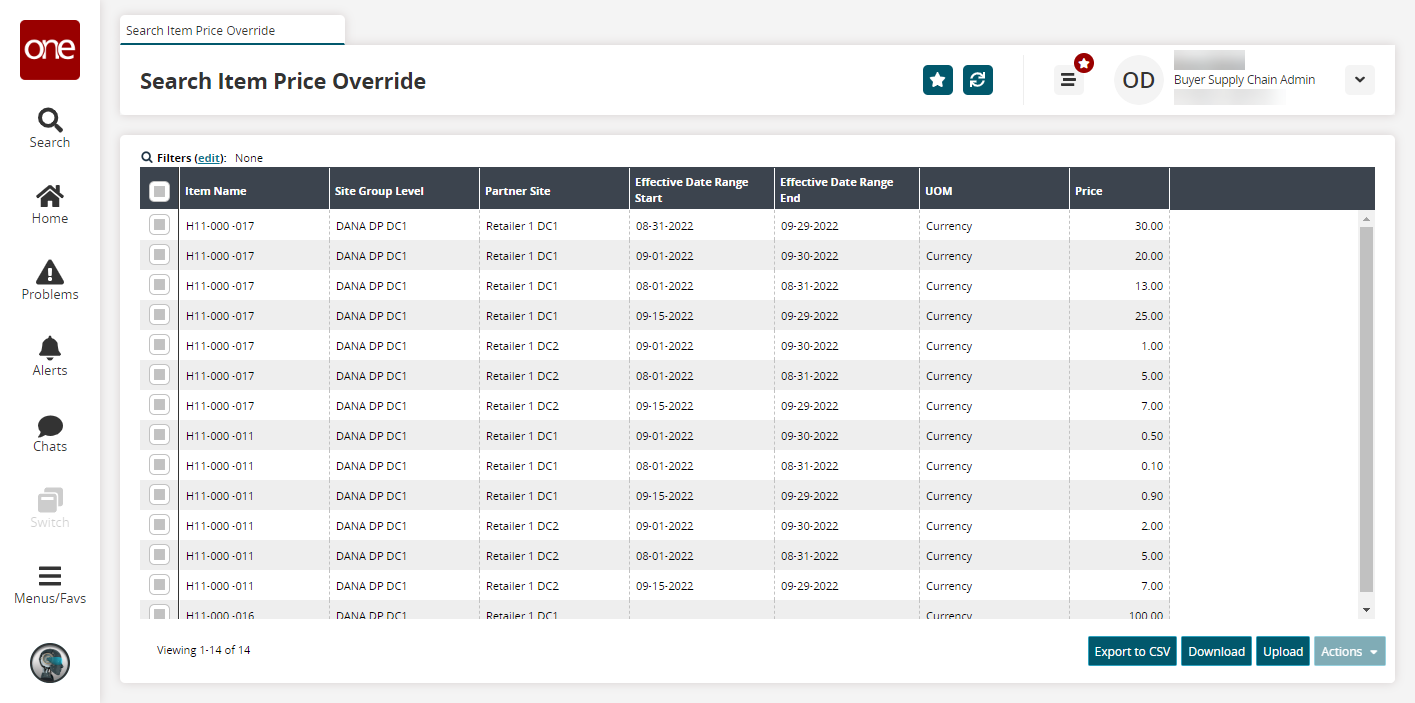Image resolution: width=1415 pixels, height=703 pixels.
Task: Check the row with price 0.50
Action: pos(159,435)
